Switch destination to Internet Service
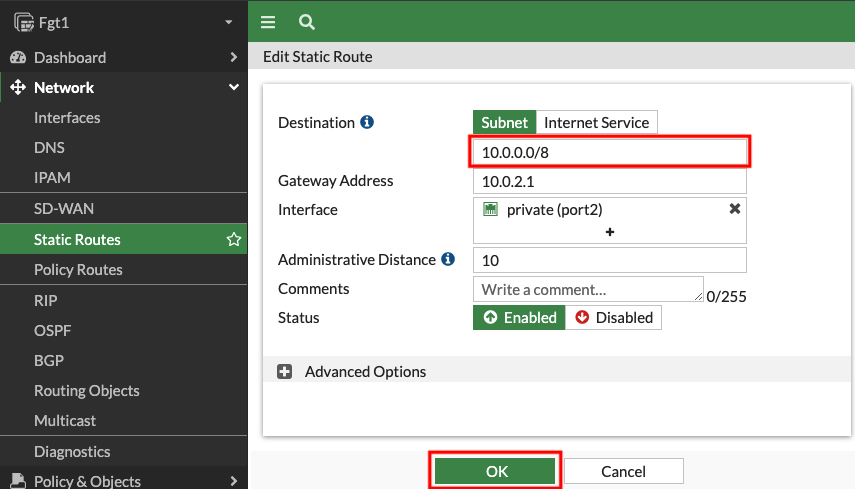The height and width of the screenshot is (489, 855). coord(597,122)
